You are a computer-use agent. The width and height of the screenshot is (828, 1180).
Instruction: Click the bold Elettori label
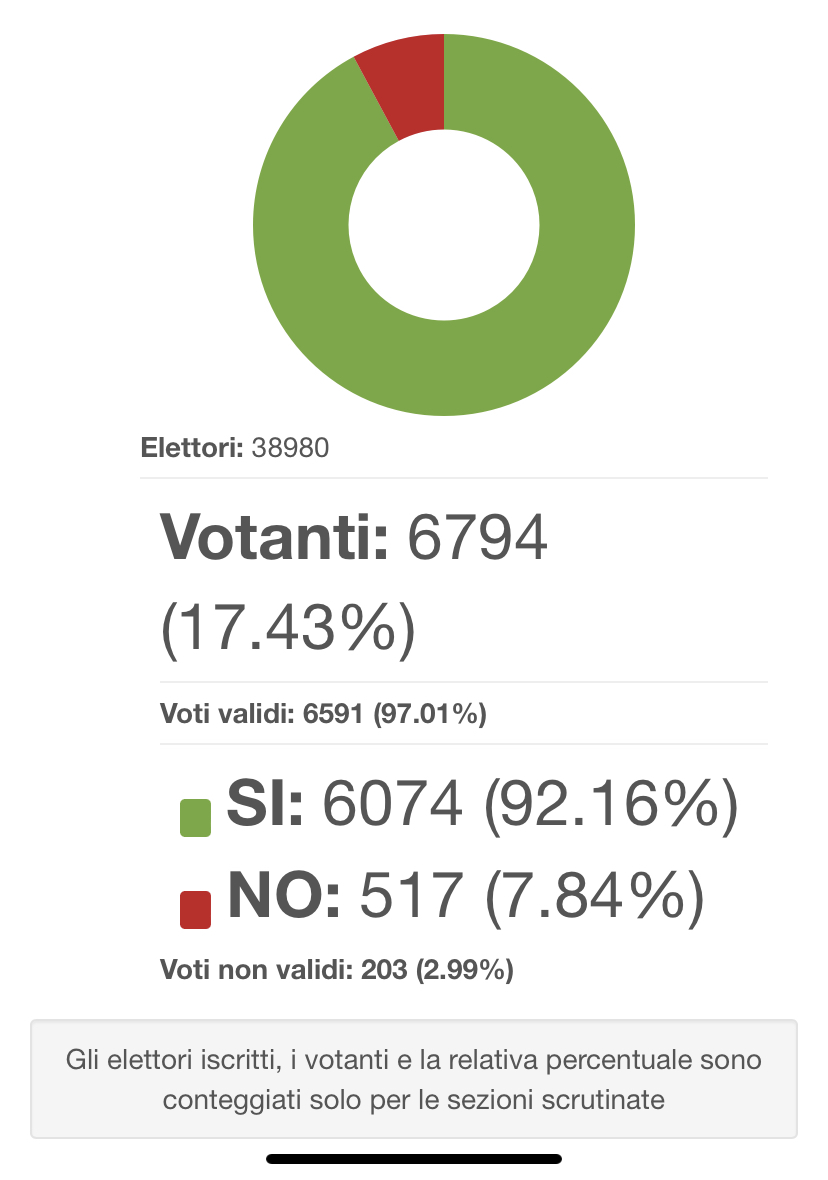[x=192, y=448]
